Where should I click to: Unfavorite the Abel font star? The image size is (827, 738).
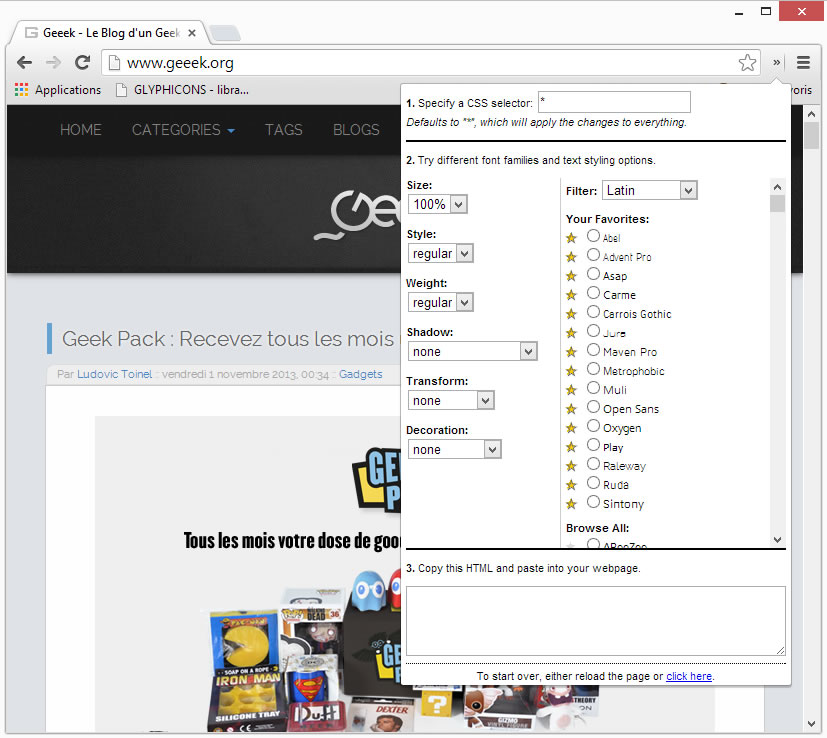[x=571, y=238]
